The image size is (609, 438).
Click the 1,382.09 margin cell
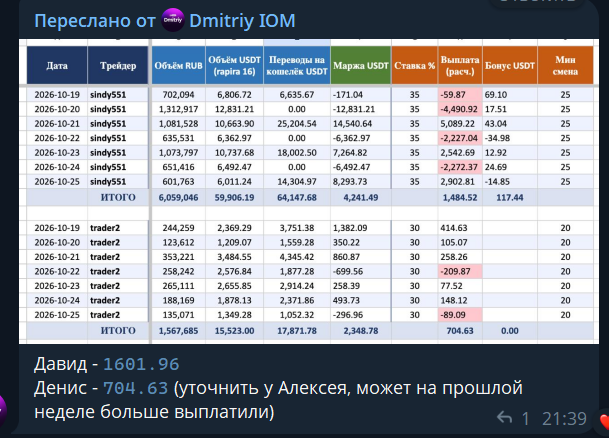[x=361, y=228]
